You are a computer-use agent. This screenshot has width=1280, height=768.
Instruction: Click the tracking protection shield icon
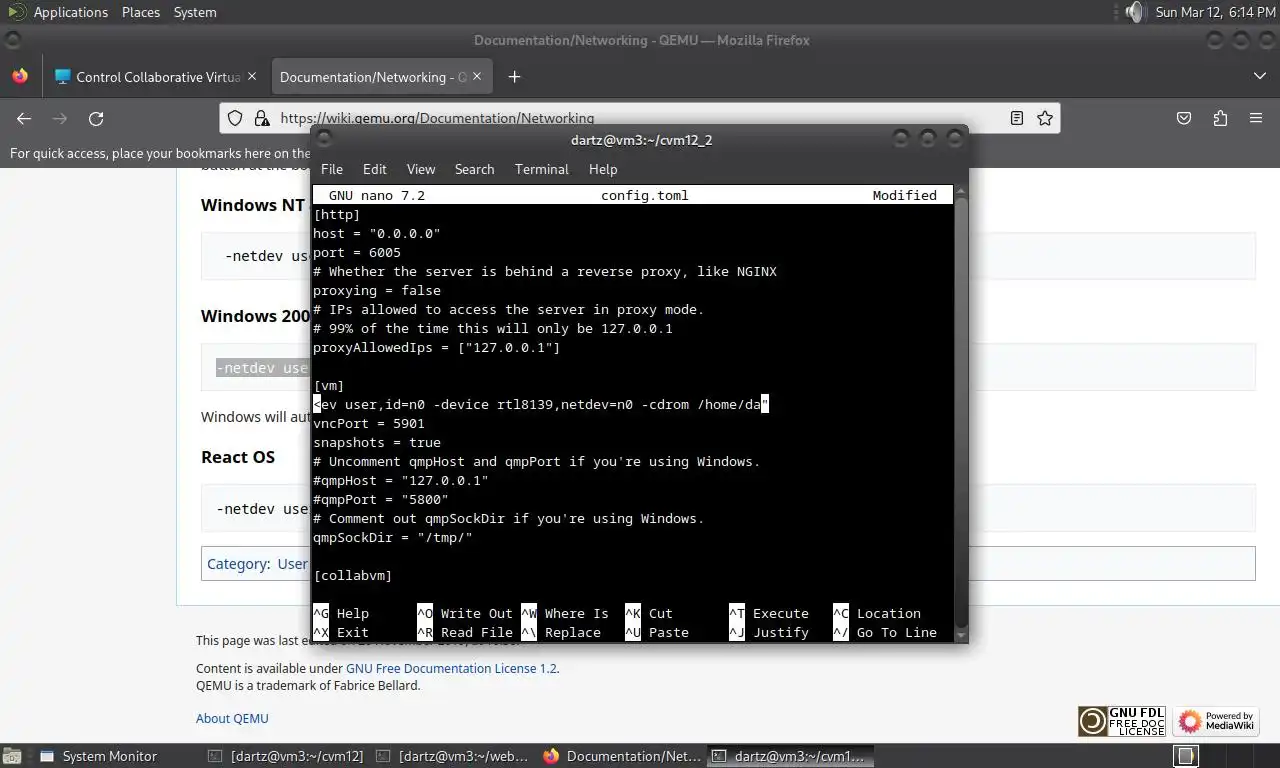pos(235,118)
